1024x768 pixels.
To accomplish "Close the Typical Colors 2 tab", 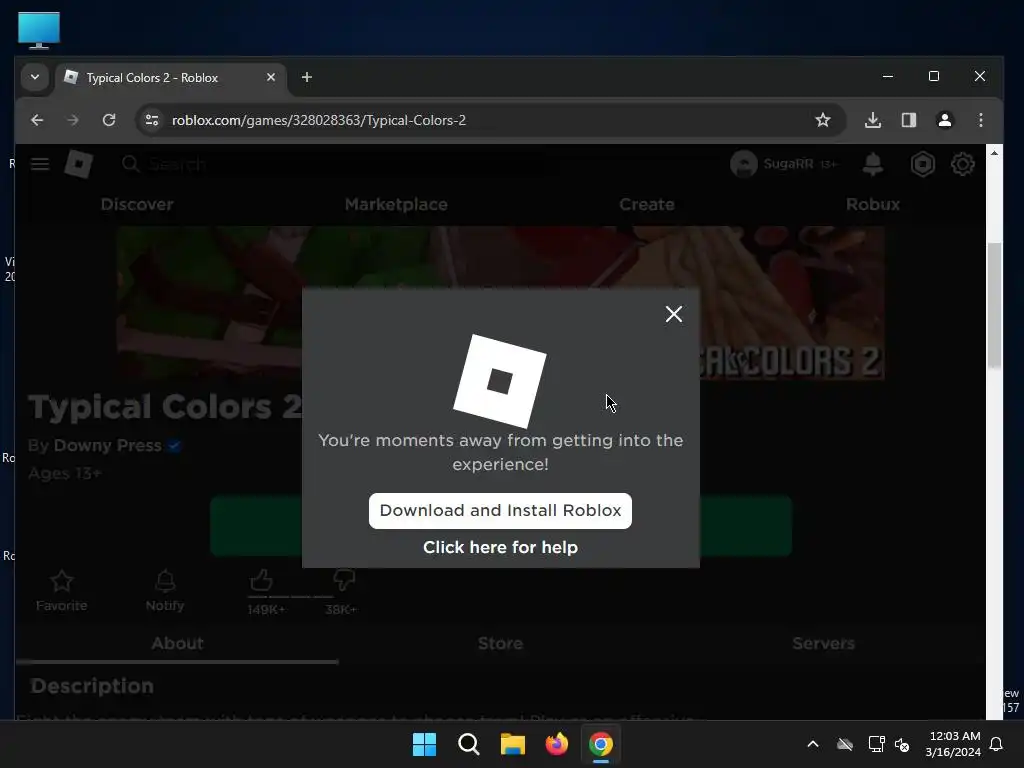I will [270, 77].
